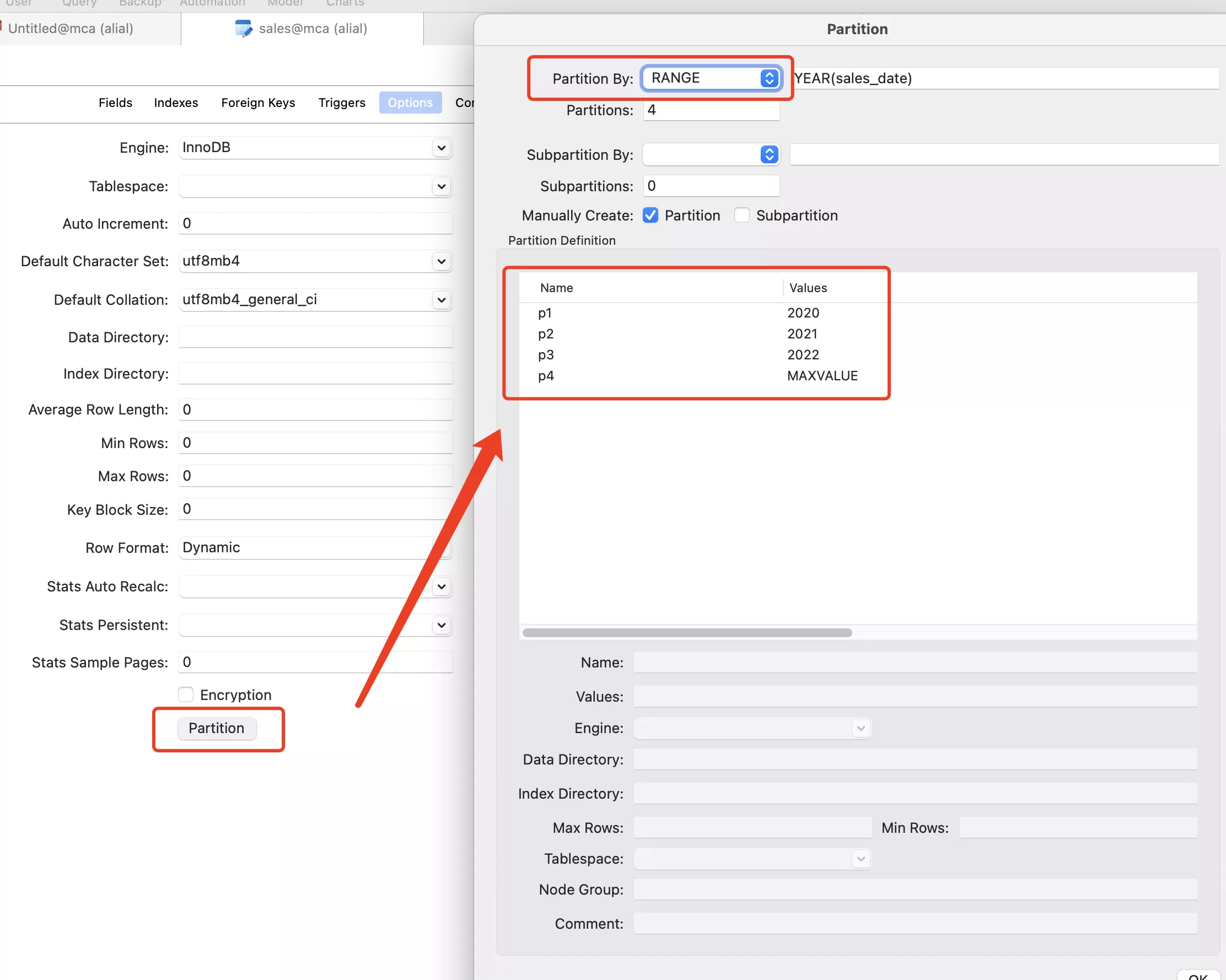Viewport: 1226px width, 980px height.
Task: Click the Average Row Length field
Action: pyautogui.click(x=316, y=410)
